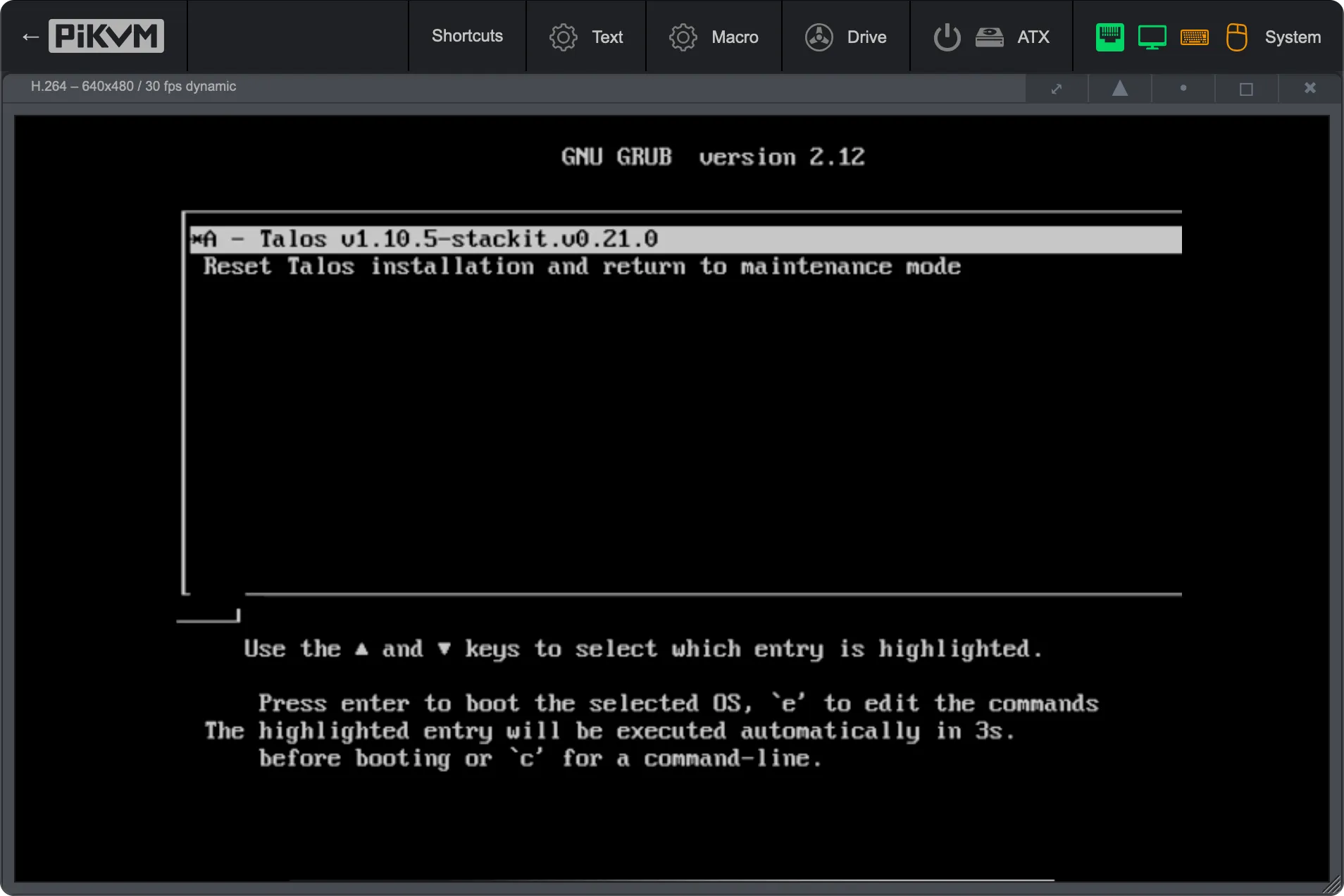Viewport: 1344px width, 896px height.
Task: Click the fullscreen expand arrow on stream bar
Action: [1057, 88]
